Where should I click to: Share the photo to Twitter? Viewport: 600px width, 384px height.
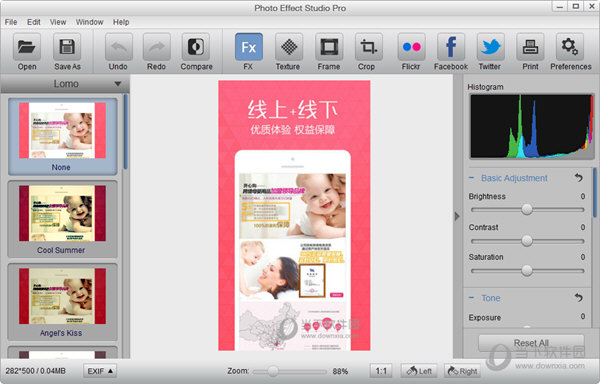coord(491,47)
